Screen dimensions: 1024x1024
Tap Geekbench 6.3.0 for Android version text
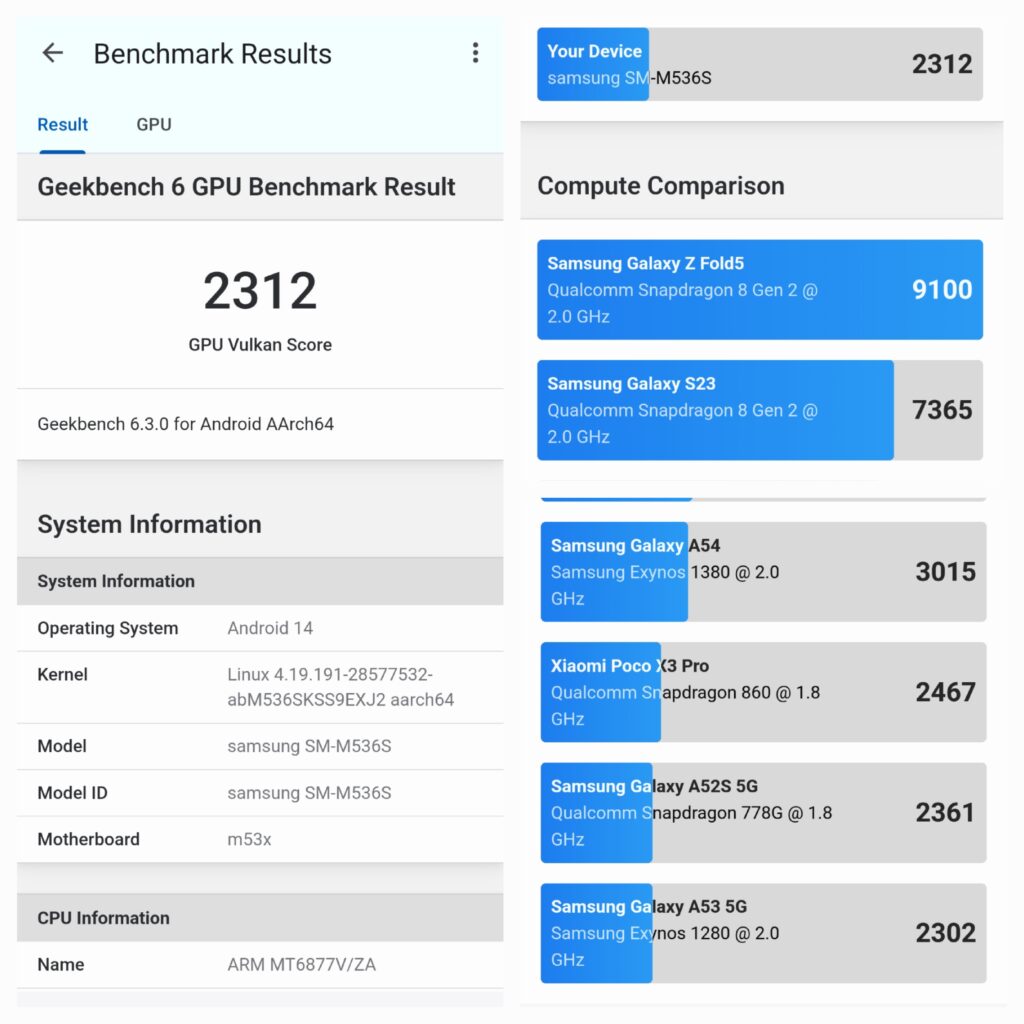[x=185, y=424]
